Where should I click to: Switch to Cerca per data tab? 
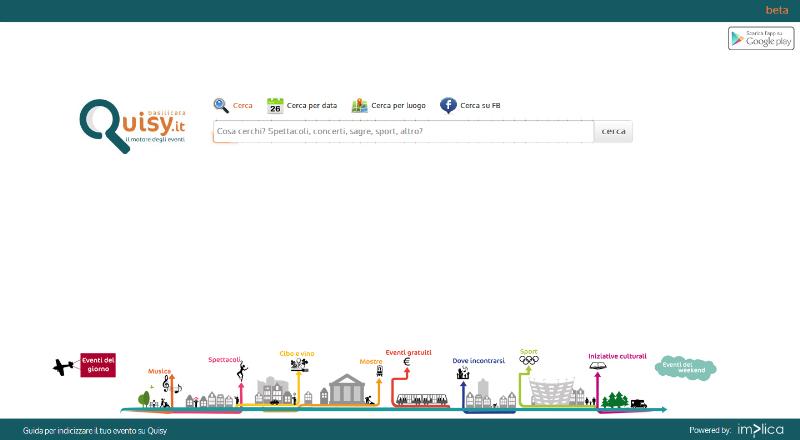(x=312, y=106)
